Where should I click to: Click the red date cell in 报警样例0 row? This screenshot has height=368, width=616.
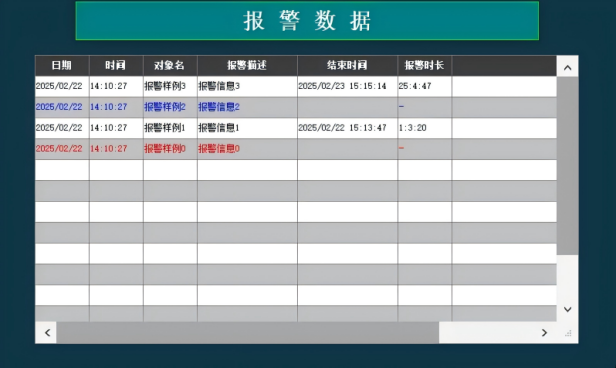(62, 148)
